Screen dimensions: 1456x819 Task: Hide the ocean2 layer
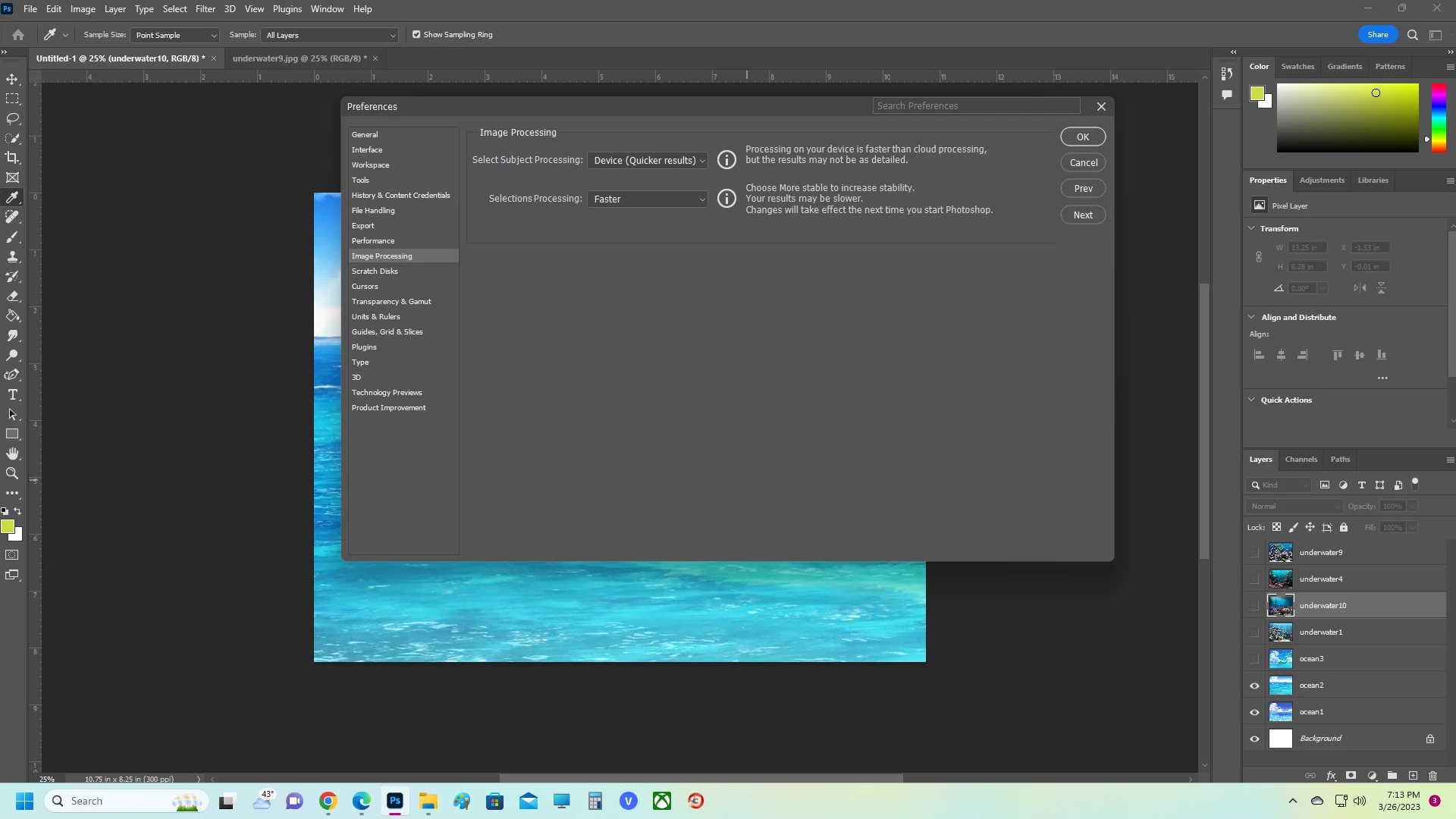click(x=1254, y=686)
